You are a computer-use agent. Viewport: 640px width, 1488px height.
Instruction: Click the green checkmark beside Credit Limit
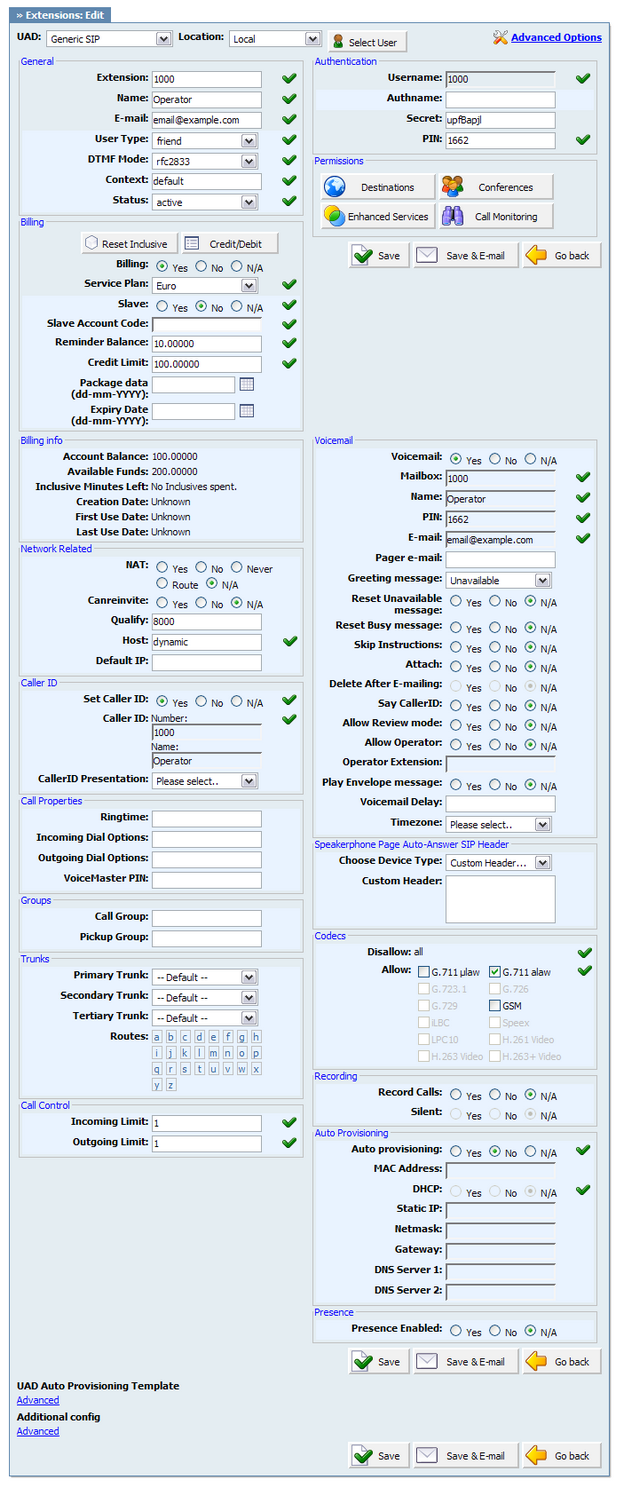click(290, 363)
